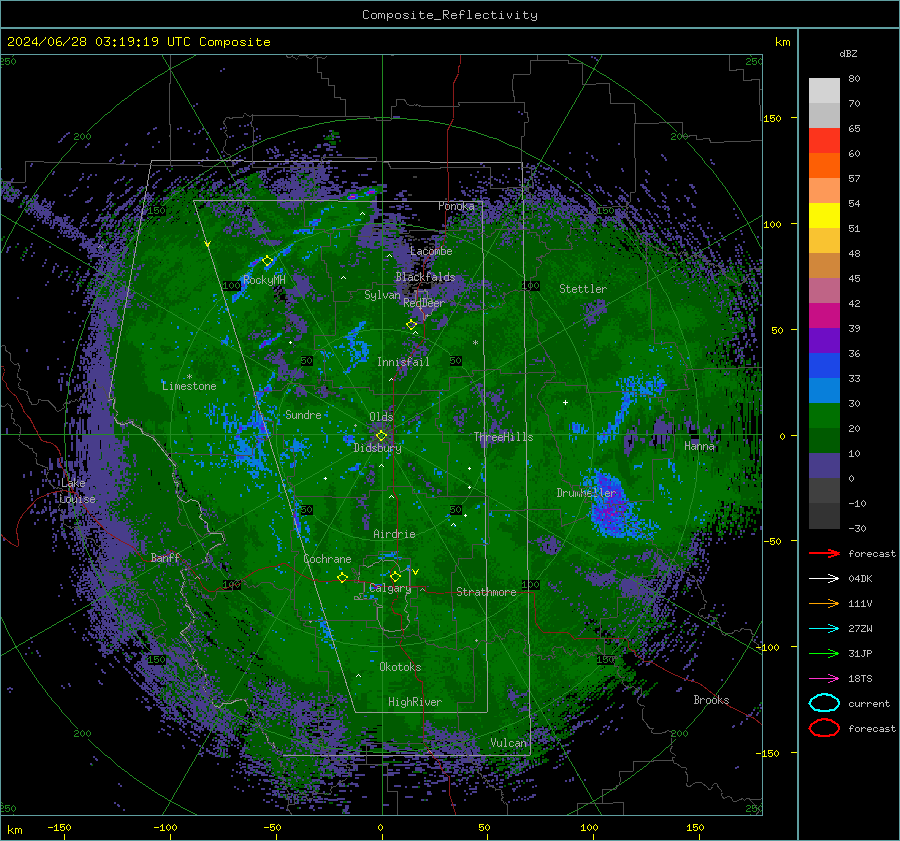Click the Okotoks label on map
900x841 pixels.
coord(400,667)
